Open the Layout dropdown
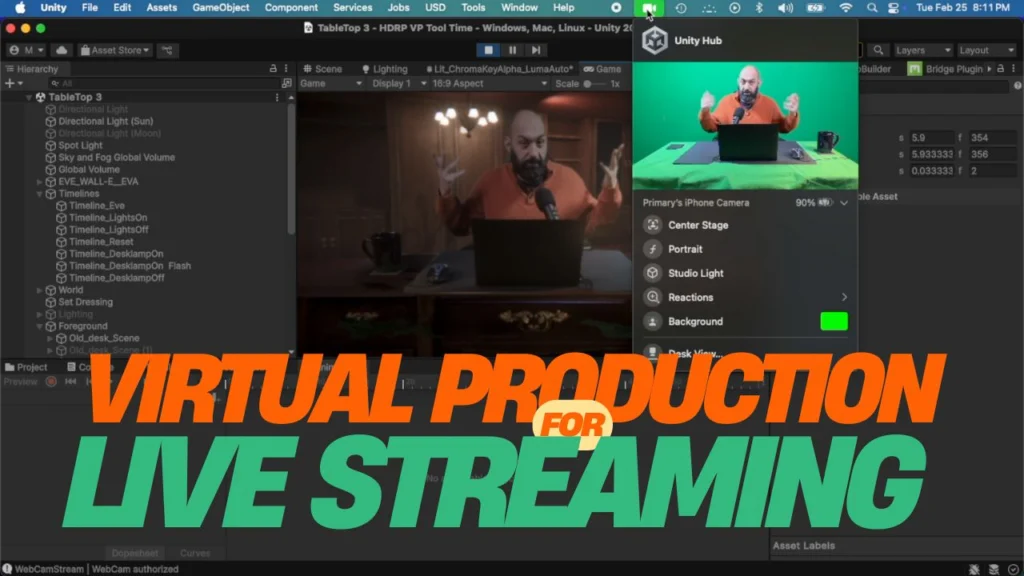The image size is (1024, 576). pyautogui.click(x=986, y=50)
